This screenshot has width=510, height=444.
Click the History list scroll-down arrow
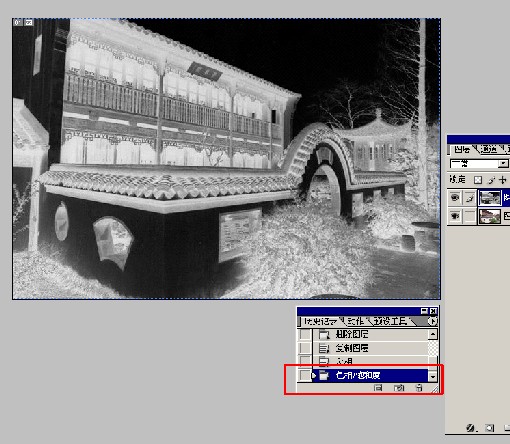coord(433,377)
